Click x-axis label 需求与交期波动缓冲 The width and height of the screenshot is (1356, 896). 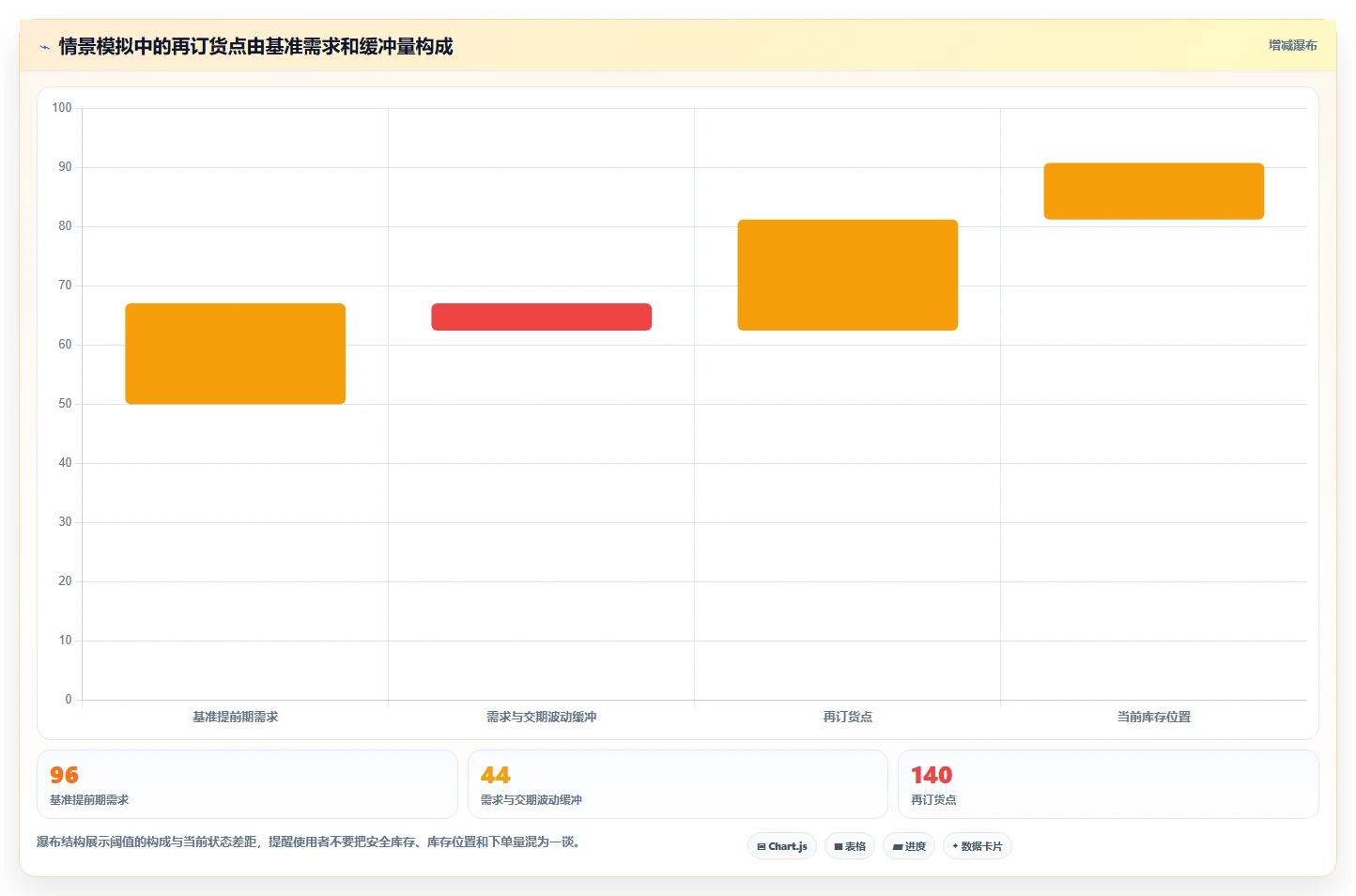pos(542,717)
